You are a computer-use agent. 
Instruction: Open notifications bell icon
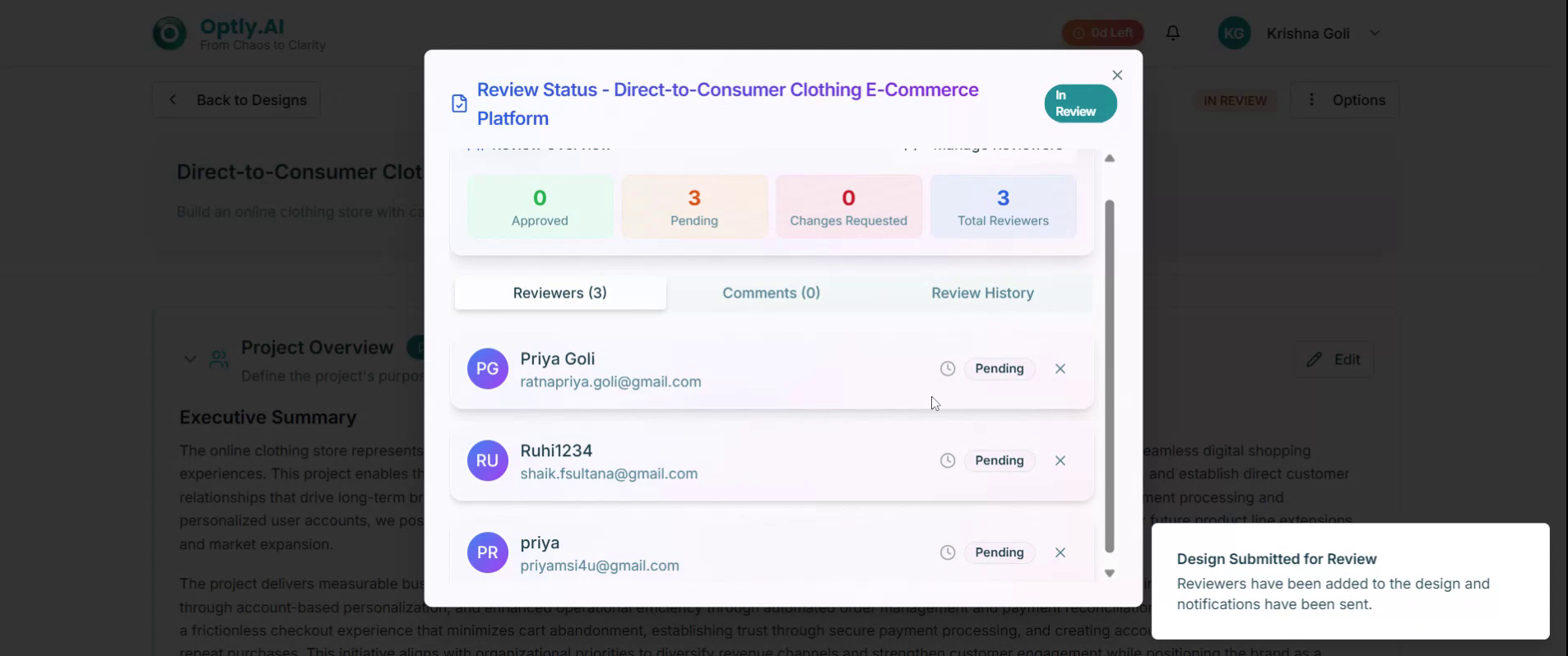pos(1172,33)
